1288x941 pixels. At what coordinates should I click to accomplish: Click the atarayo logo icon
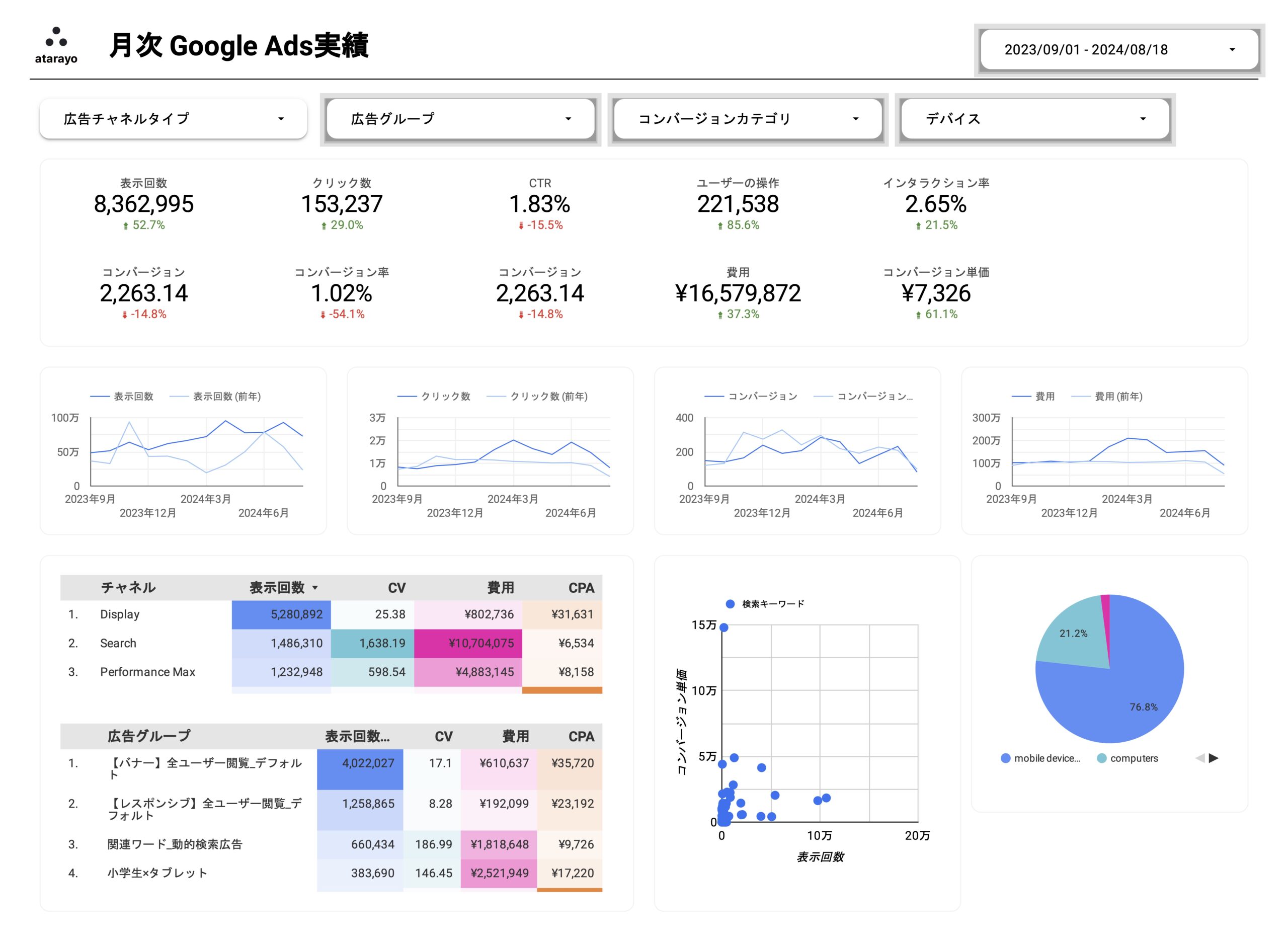[x=56, y=38]
